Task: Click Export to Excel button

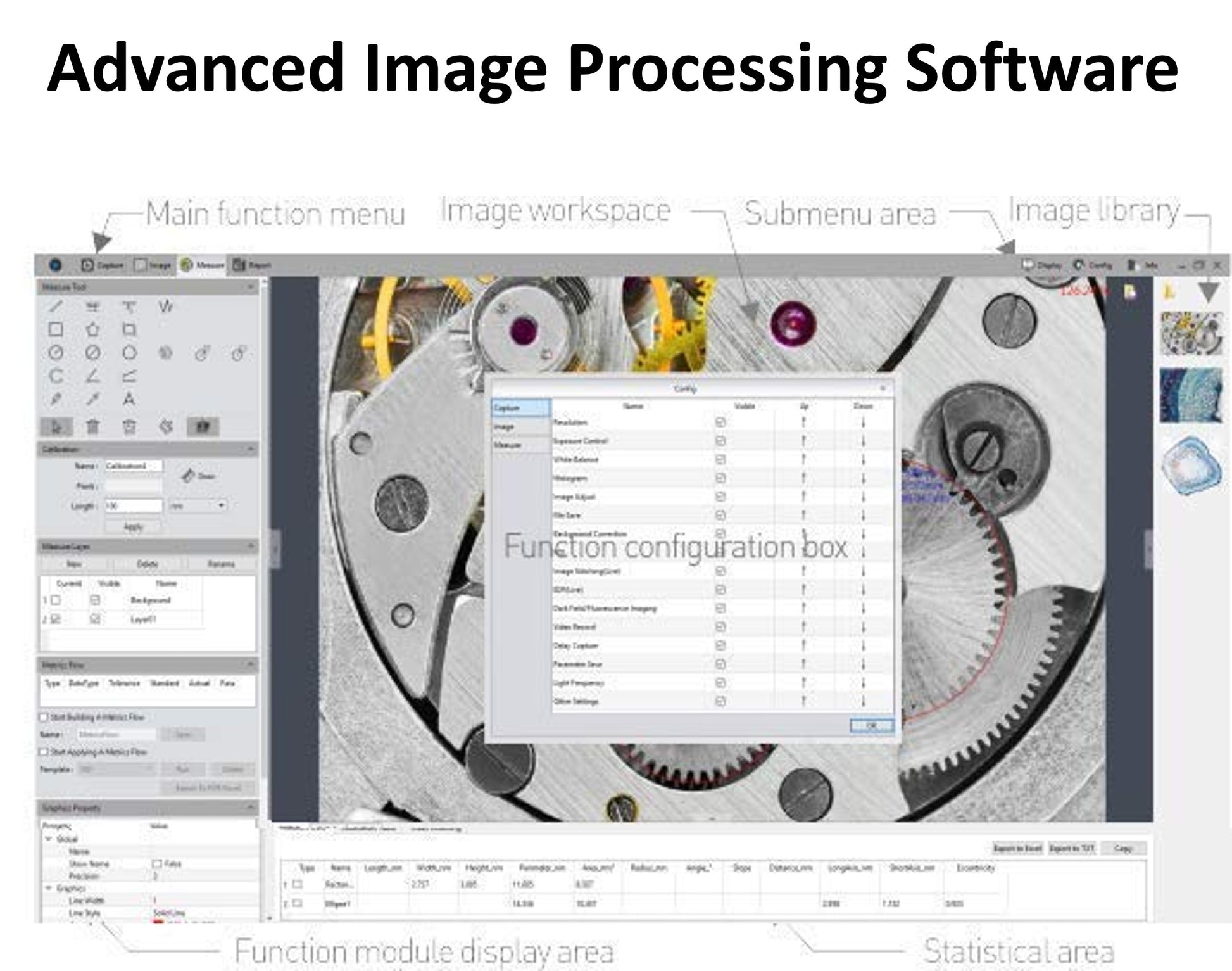Action: (1017, 848)
